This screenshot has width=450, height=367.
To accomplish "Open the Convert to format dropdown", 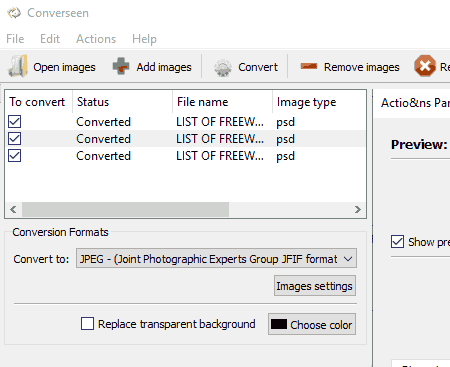I will click(216, 258).
